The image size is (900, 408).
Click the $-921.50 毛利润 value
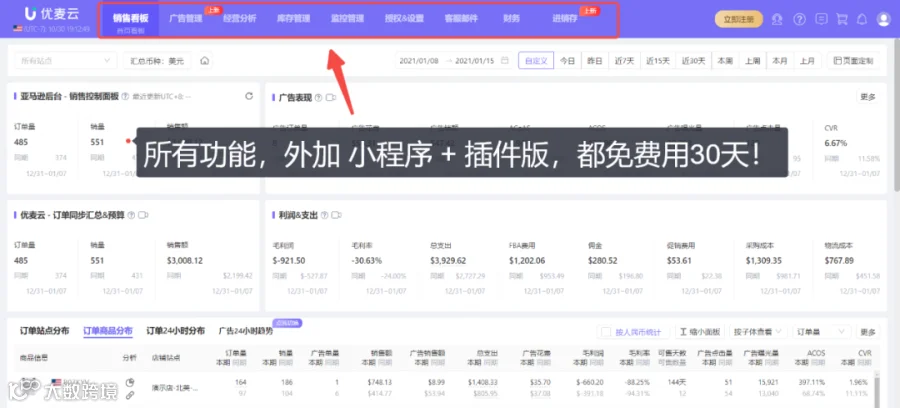[x=289, y=261]
